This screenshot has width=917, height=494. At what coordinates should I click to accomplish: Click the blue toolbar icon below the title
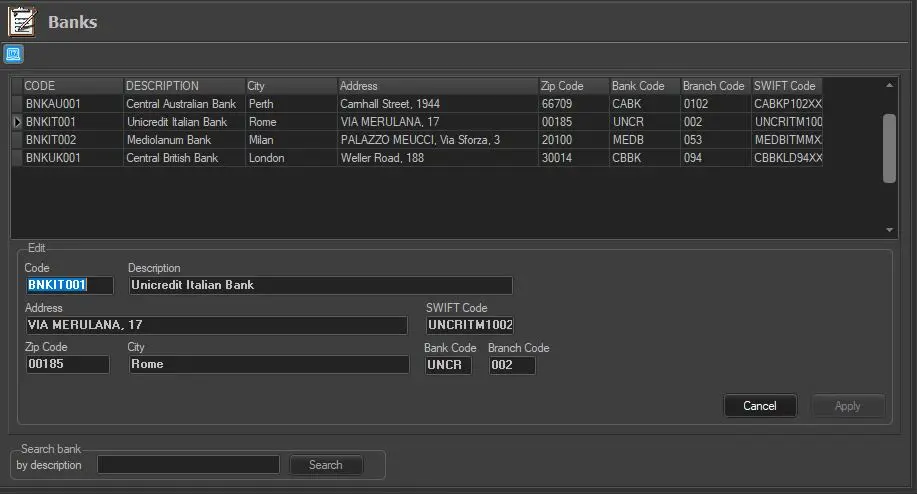tap(14, 54)
